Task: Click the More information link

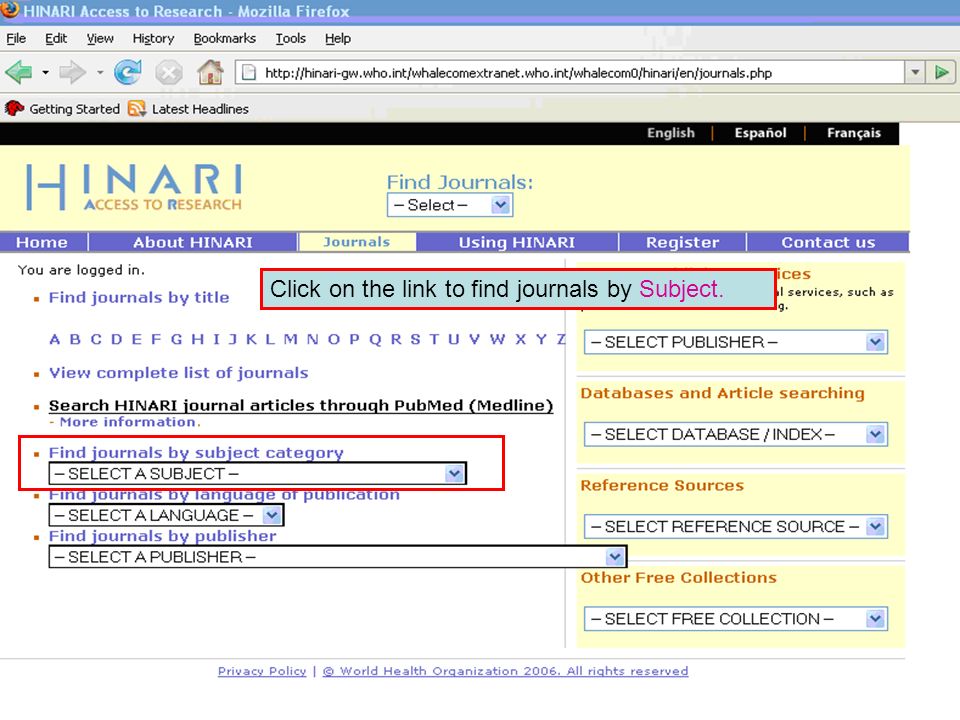Action: (129, 422)
